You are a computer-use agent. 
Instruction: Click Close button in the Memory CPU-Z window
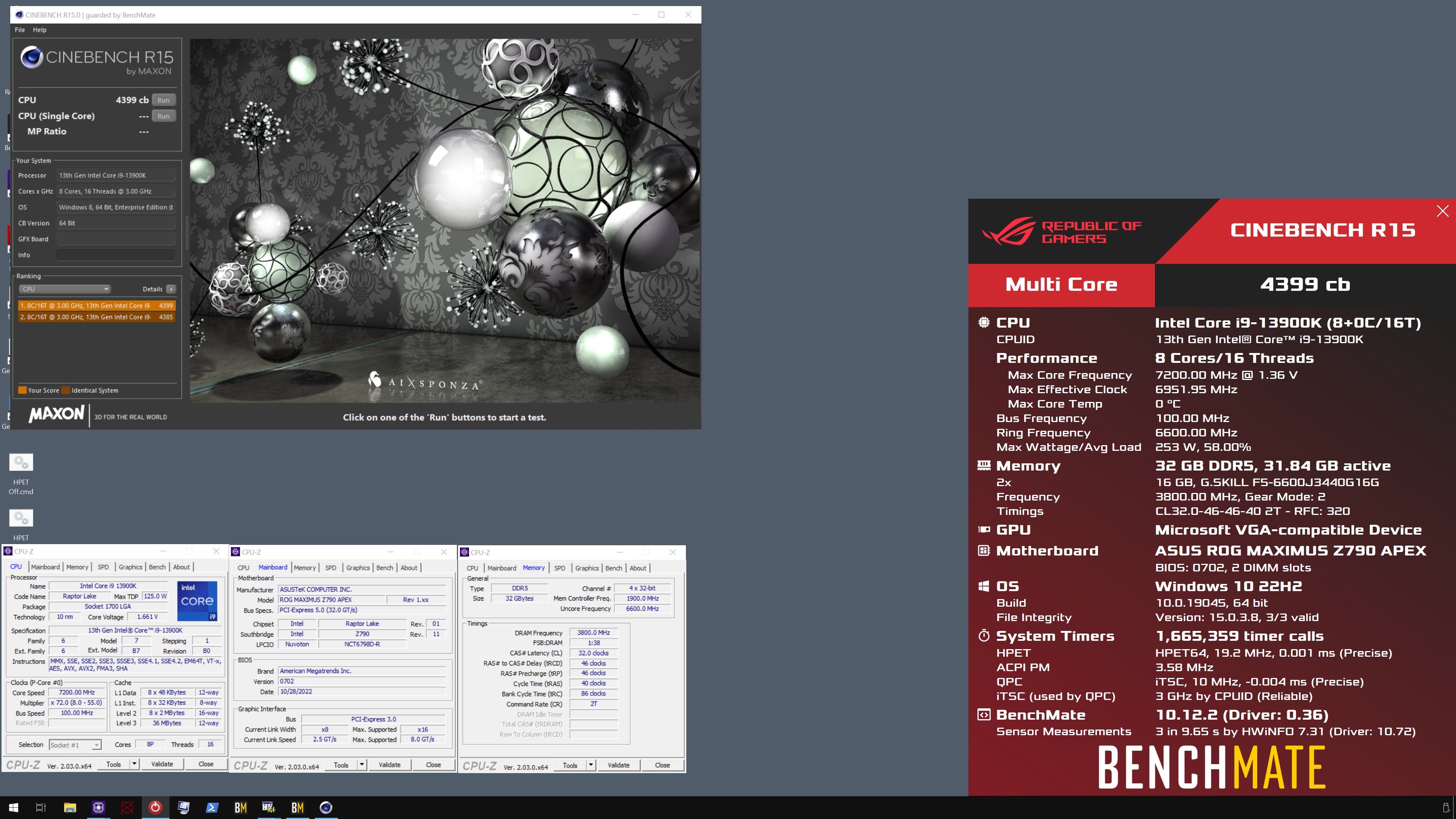662,765
